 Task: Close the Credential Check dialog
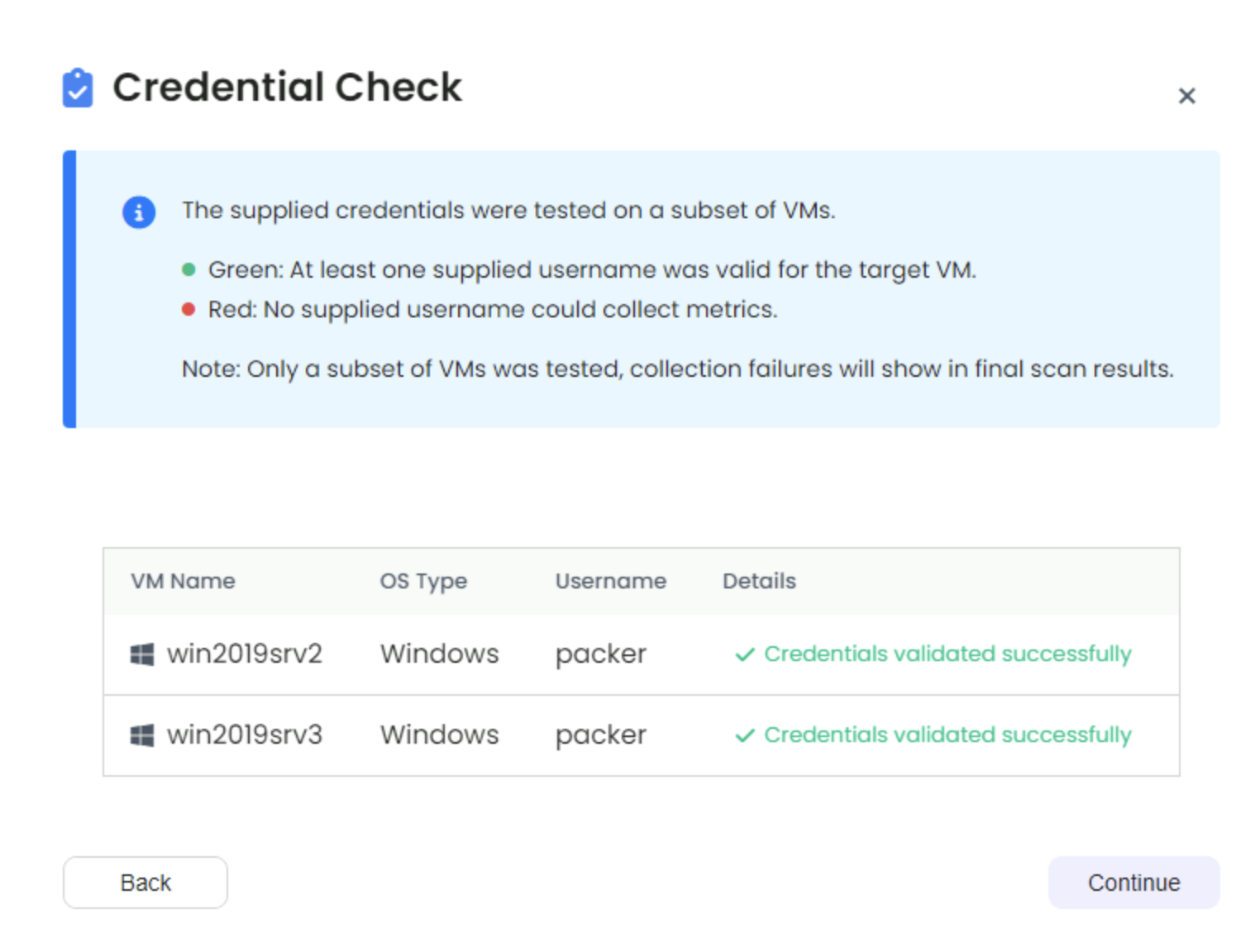tap(1186, 96)
